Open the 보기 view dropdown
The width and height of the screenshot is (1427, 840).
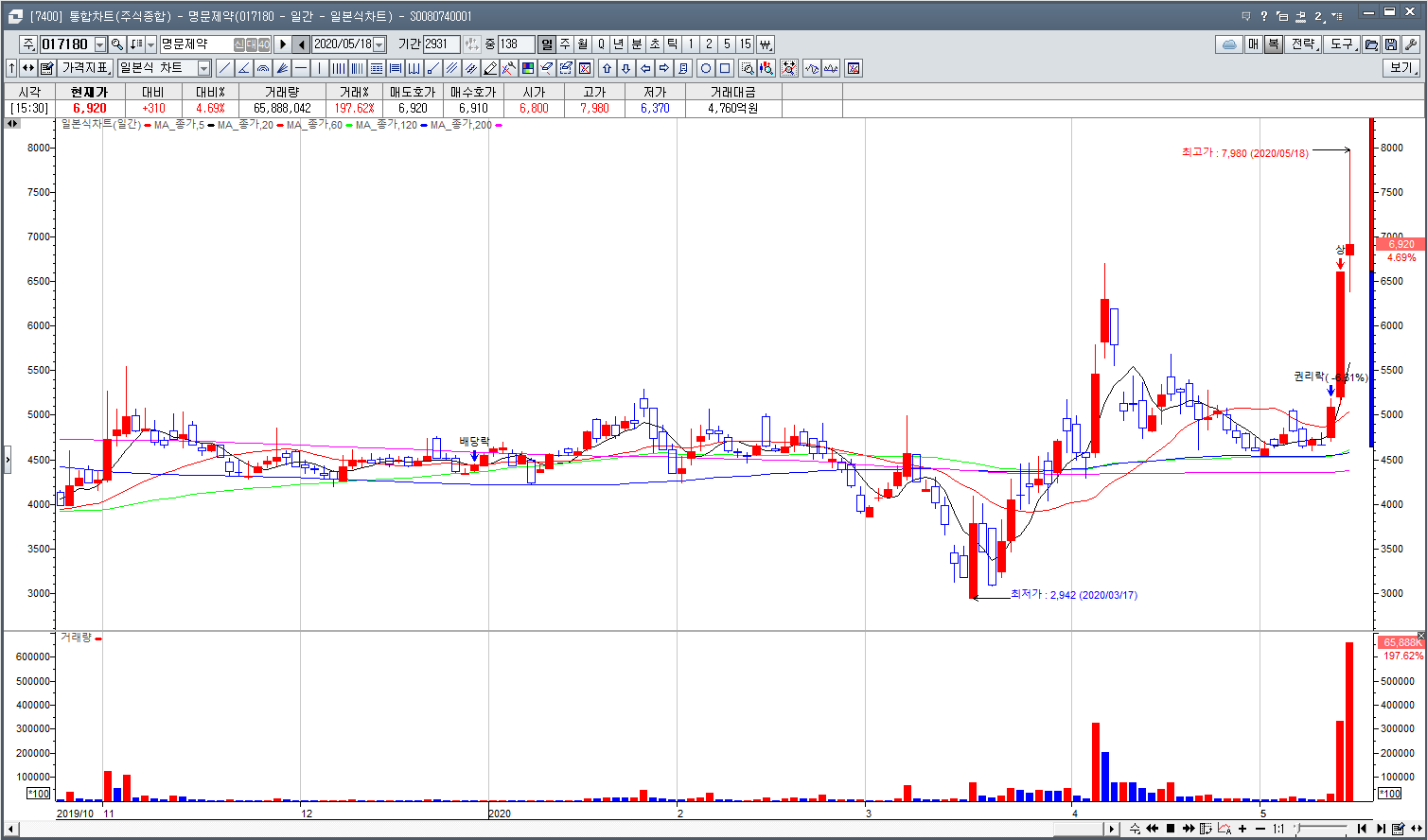1401,68
